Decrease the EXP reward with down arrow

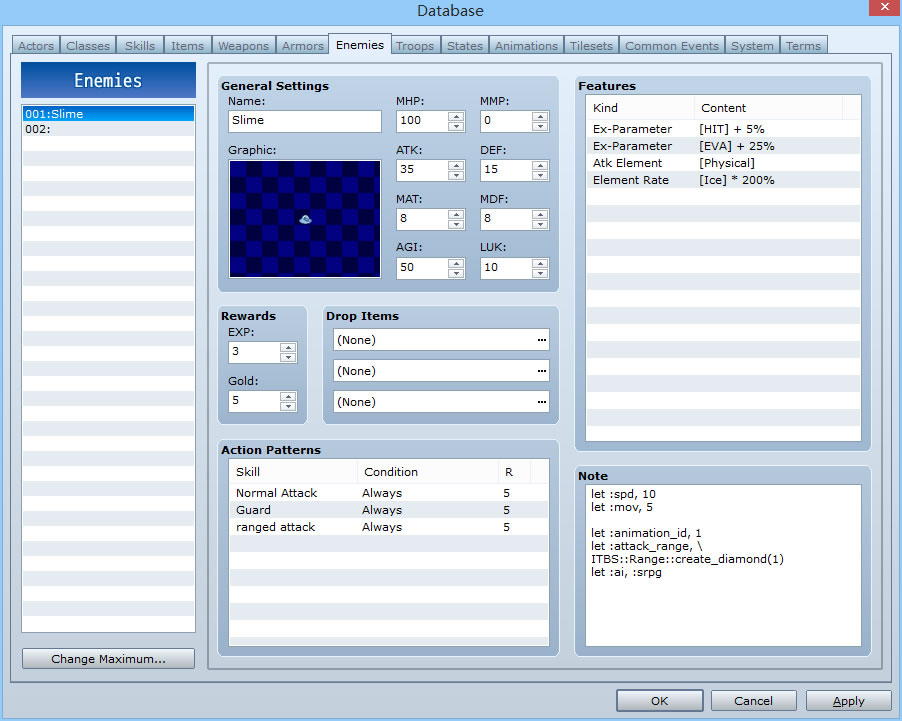(288, 357)
